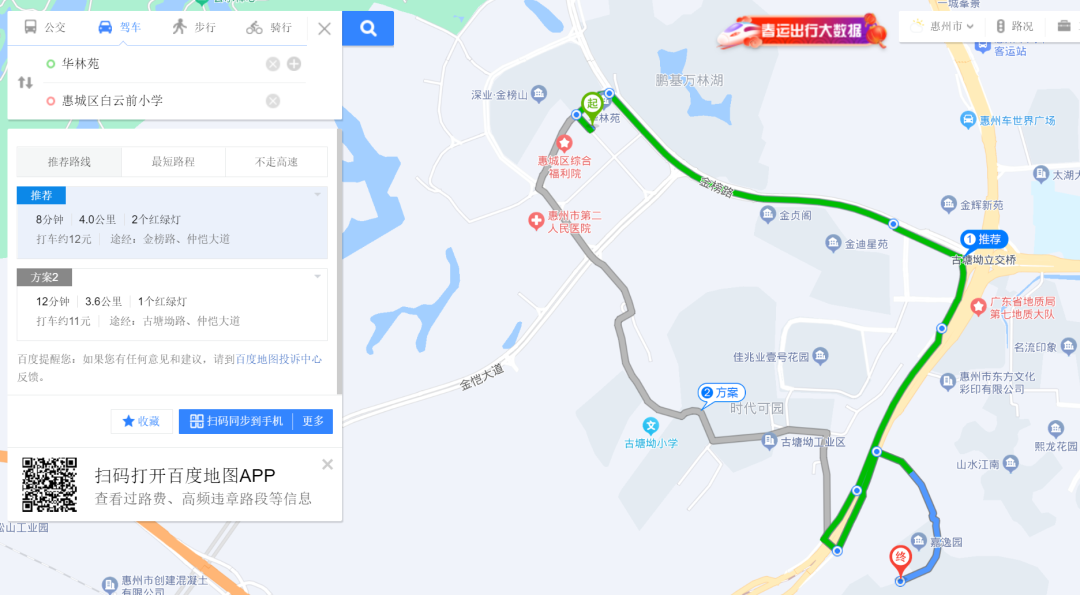Select the 不走高速 route option
Viewport: 1080px width, 595px height.
point(276,162)
